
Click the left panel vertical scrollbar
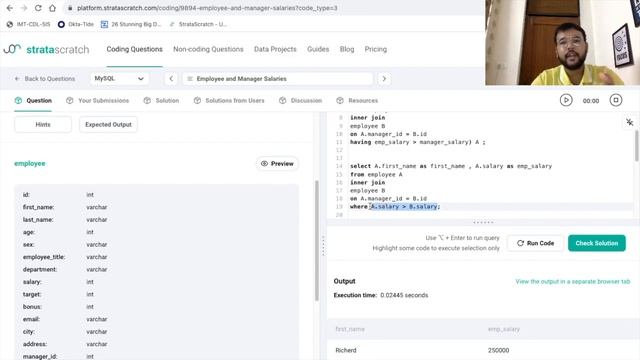[316, 241]
